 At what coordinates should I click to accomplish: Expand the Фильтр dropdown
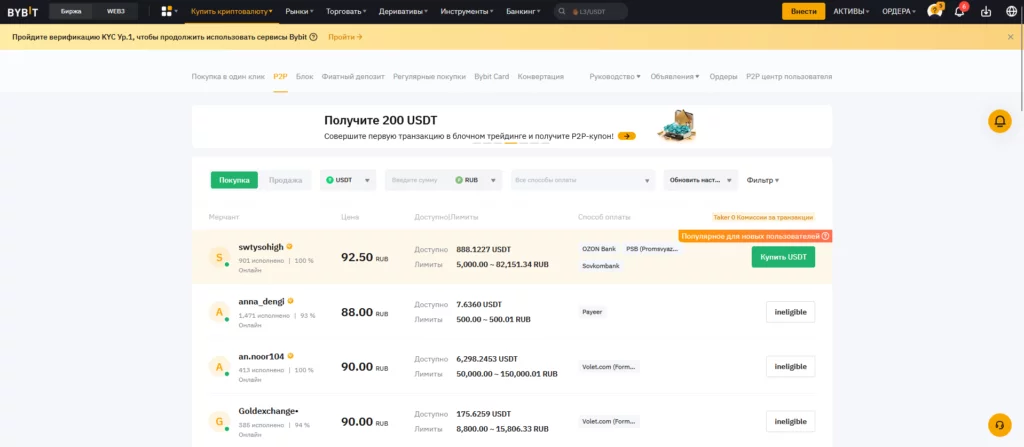[763, 180]
